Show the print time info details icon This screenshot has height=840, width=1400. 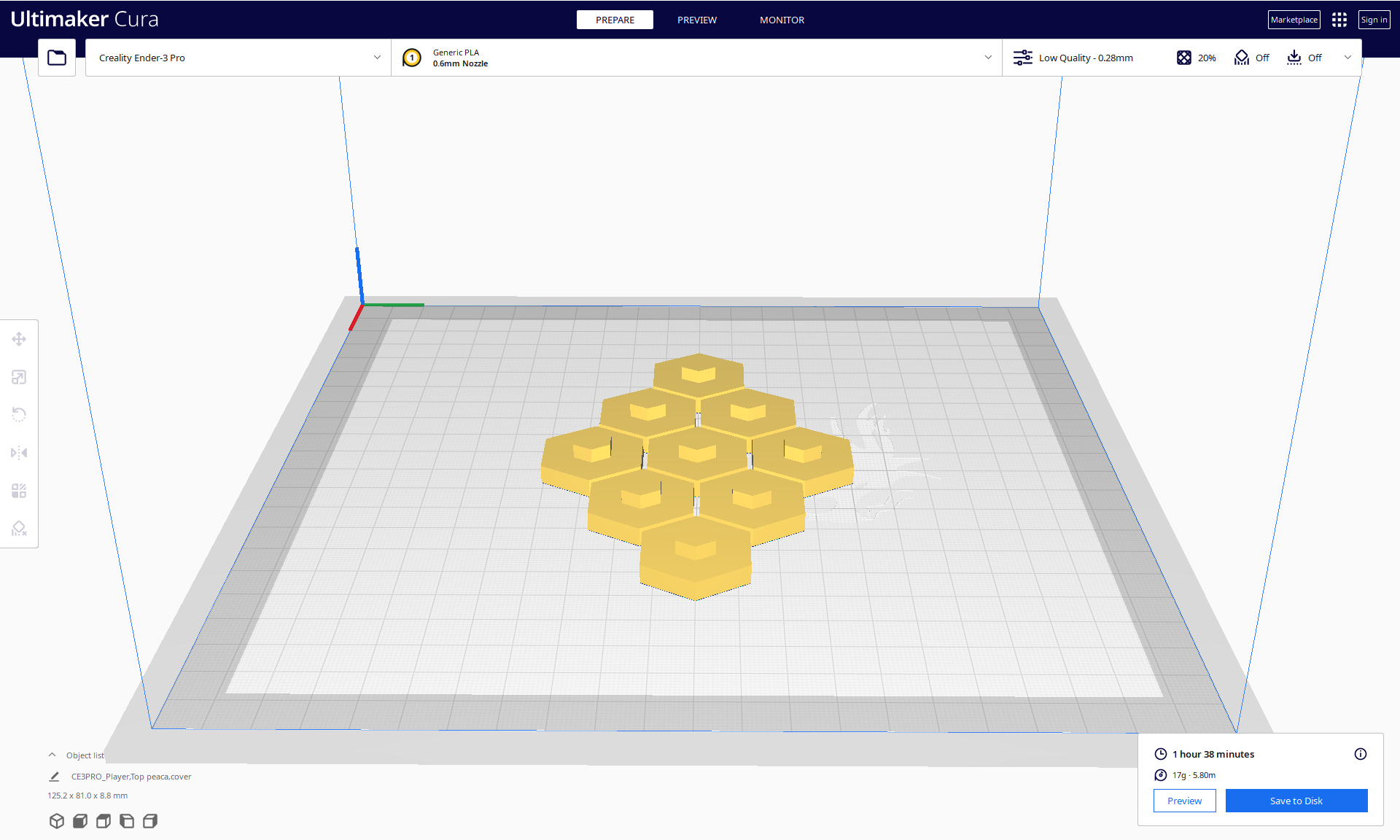tap(1360, 754)
